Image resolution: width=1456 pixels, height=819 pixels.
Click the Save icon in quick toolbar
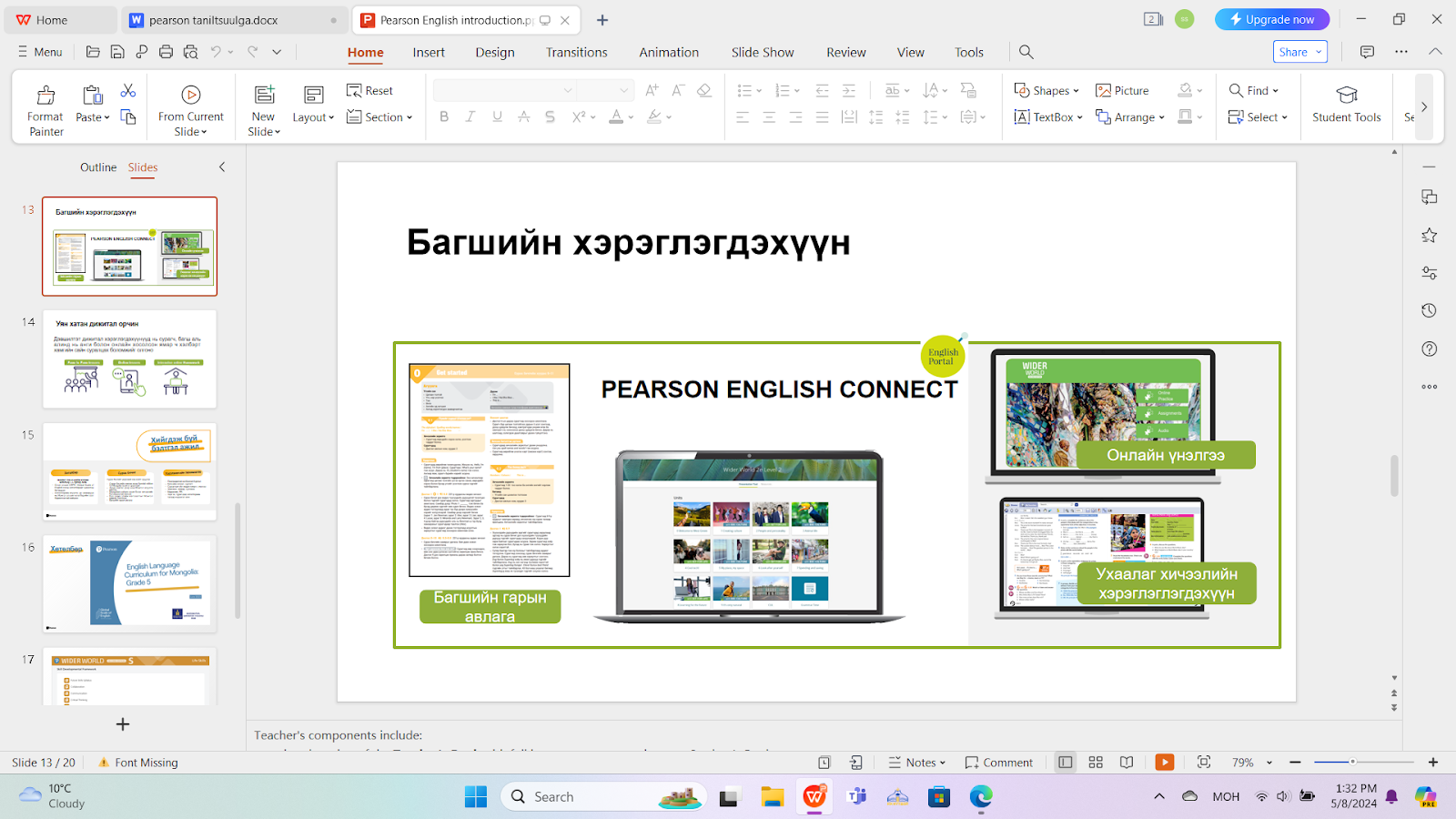[x=117, y=52]
